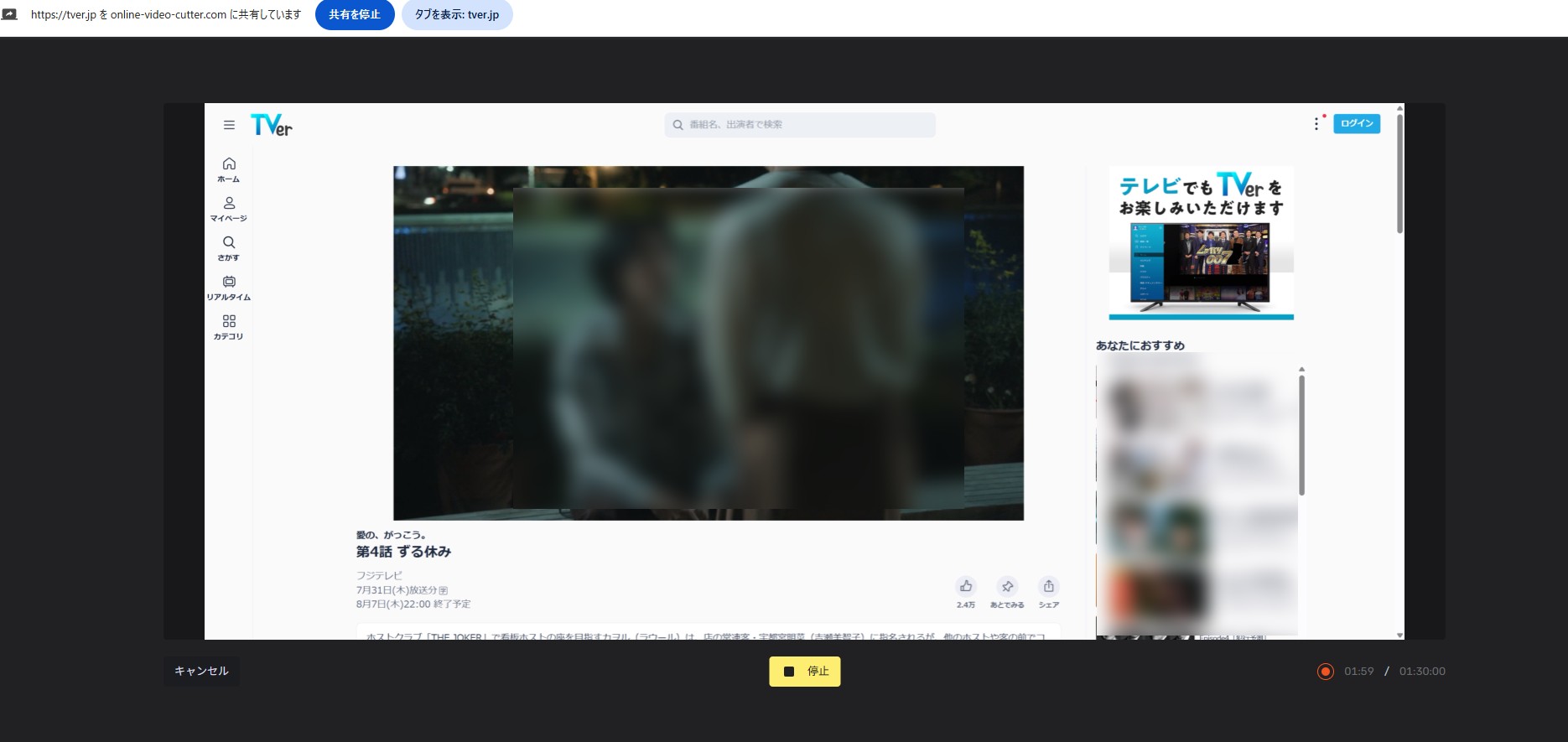Click the 01:30:00 maximum duration text

[1422, 672]
